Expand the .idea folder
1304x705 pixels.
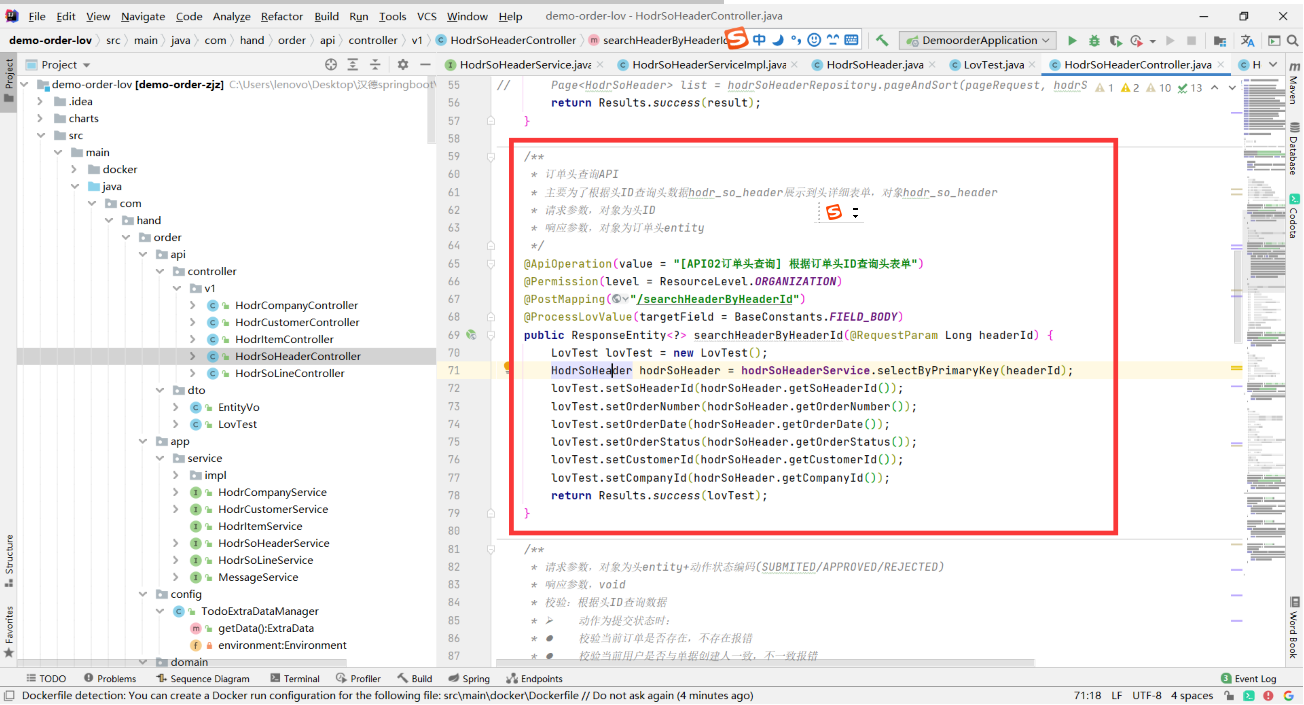pyautogui.click(x=39, y=101)
